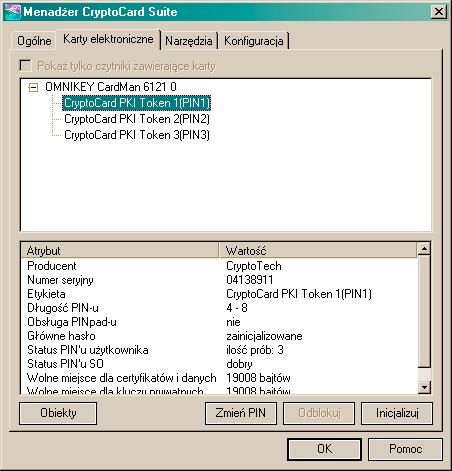
Task: Go to the Konfiguracja tab
Action: 254,41
